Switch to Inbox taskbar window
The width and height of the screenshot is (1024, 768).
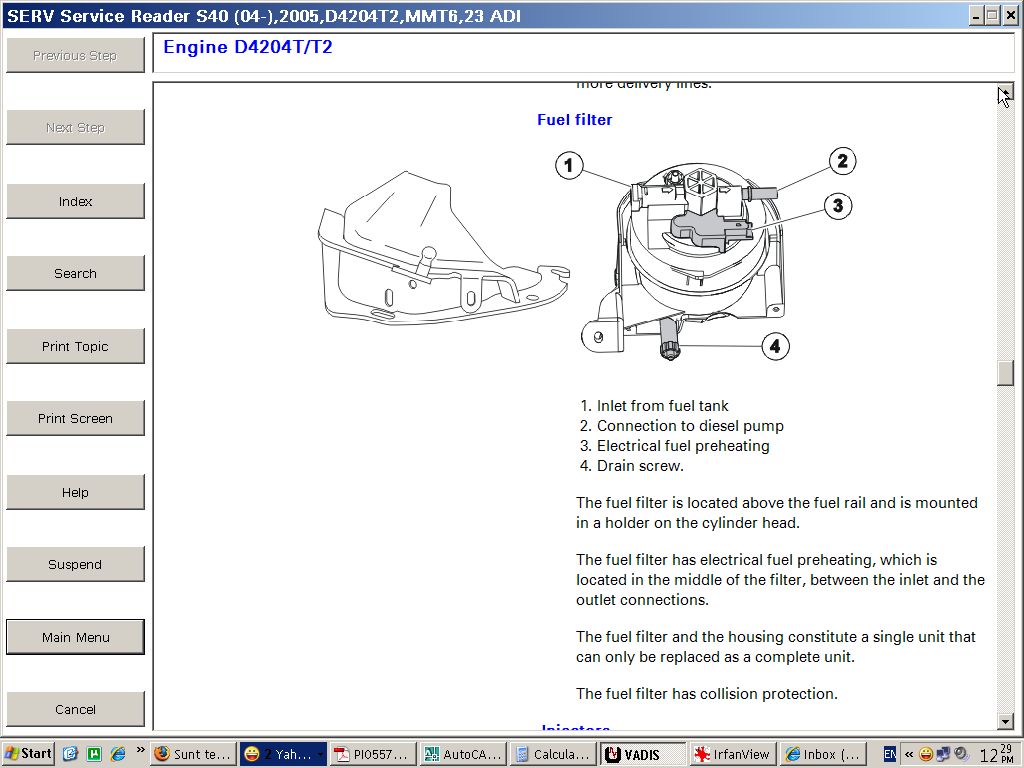823,754
